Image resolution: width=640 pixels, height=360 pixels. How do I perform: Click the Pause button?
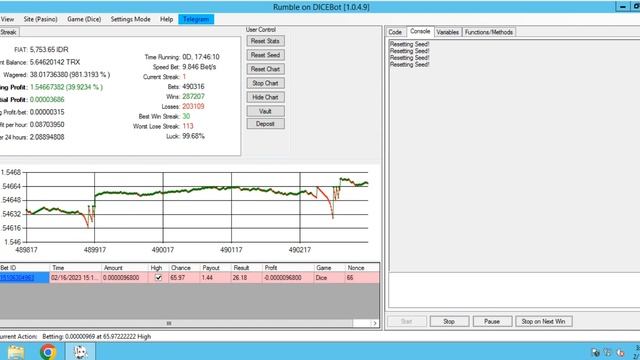(x=492, y=322)
